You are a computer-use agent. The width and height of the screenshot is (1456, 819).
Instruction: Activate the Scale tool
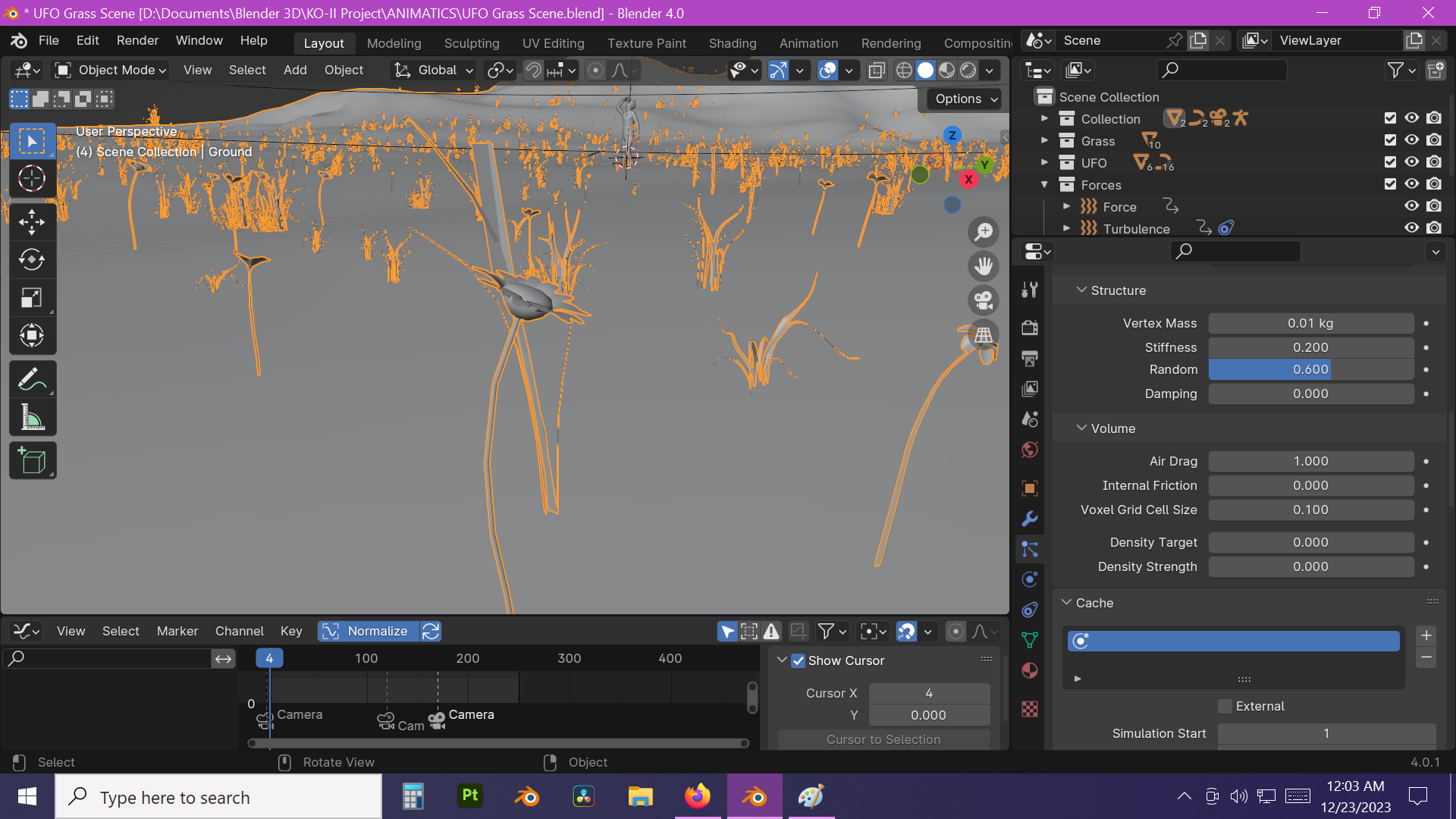[x=32, y=298]
